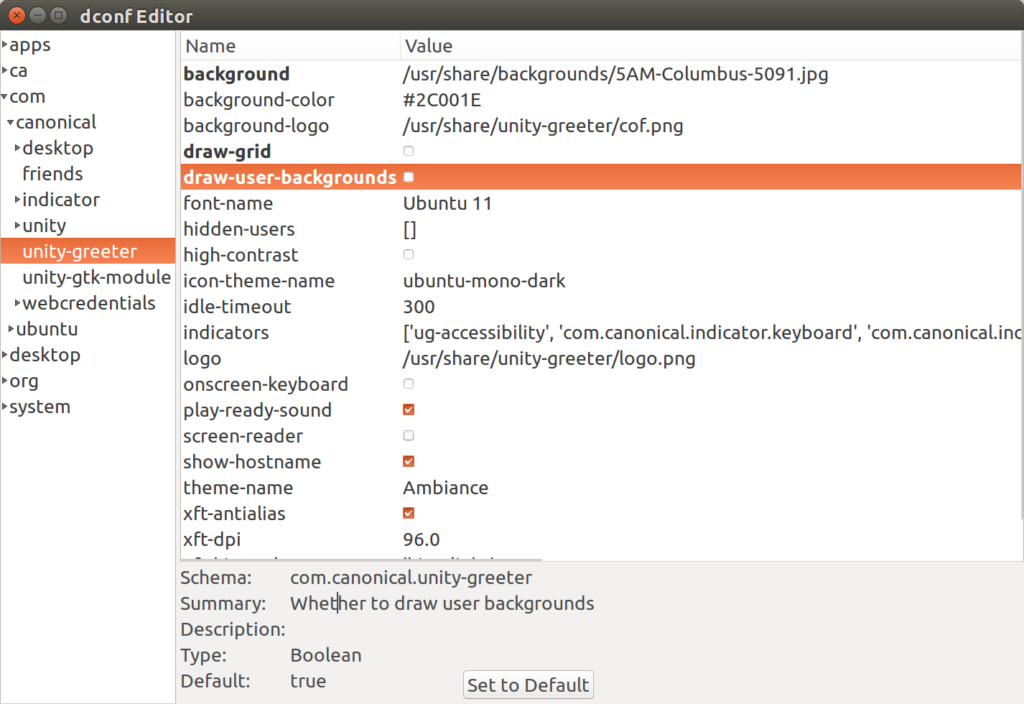1024x704 pixels.
Task: Click the idle-timeout value 300
Action: click(419, 306)
